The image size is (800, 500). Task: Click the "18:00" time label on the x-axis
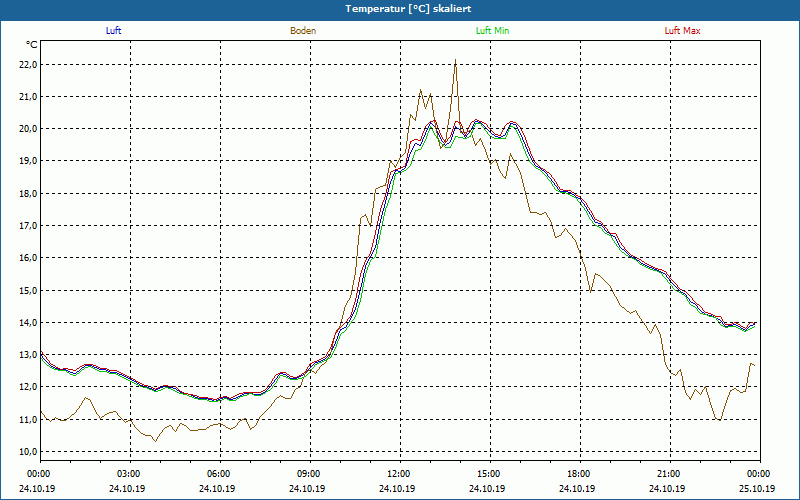click(580, 474)
